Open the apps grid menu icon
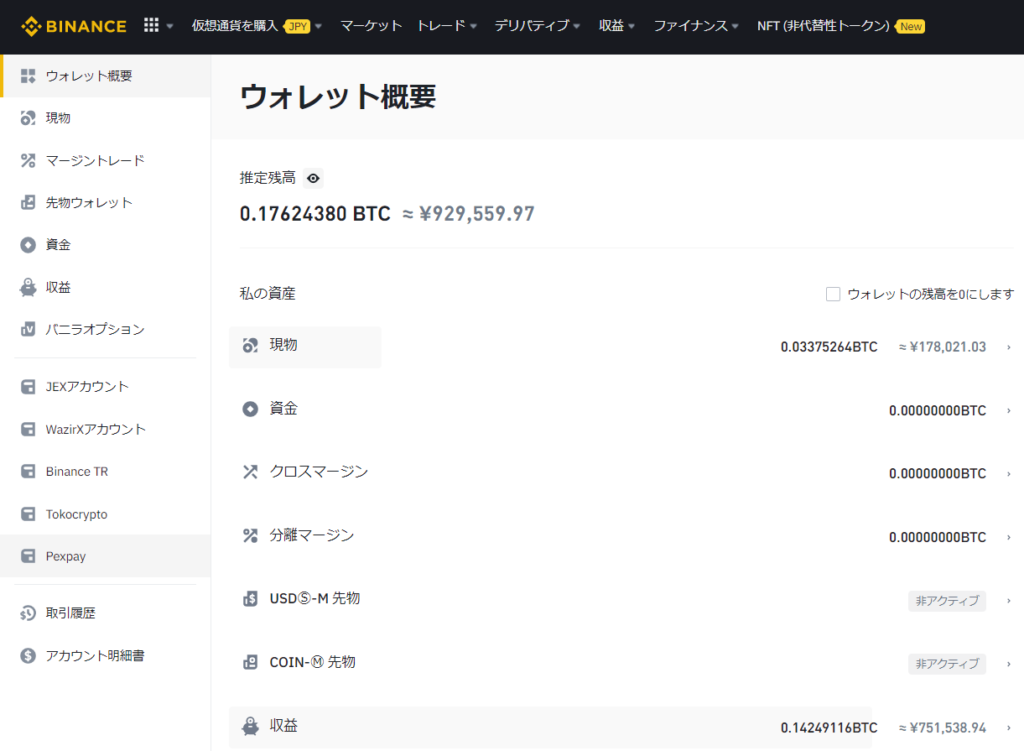 coord(151,26)
